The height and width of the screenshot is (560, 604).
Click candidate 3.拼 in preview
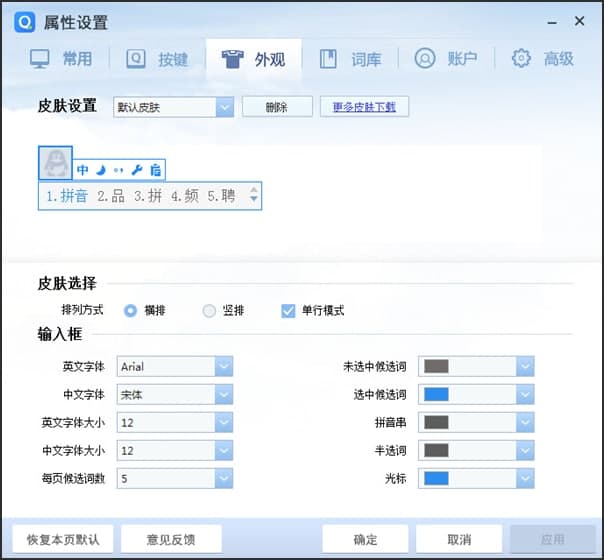tap(148, 196)
